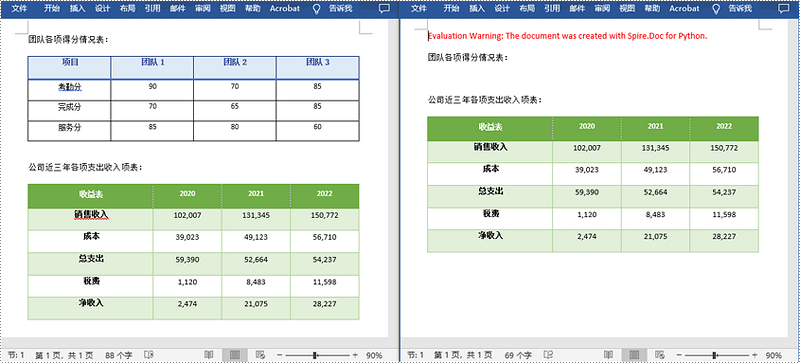Viewport: 800px width, 363px height.
Task: Open the 帮助 tab in left window
Action: pyautogui.click(x=252, y=8)
